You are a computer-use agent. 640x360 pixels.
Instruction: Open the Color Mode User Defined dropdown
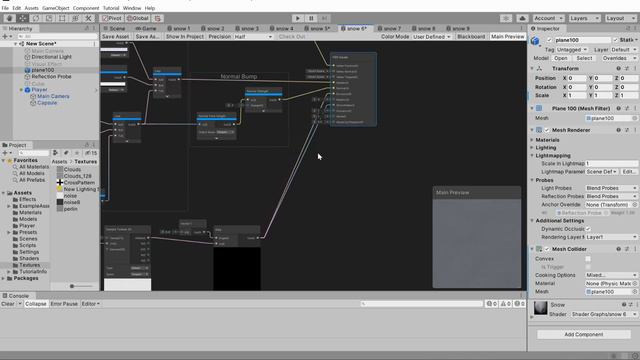tap(432, 37)
